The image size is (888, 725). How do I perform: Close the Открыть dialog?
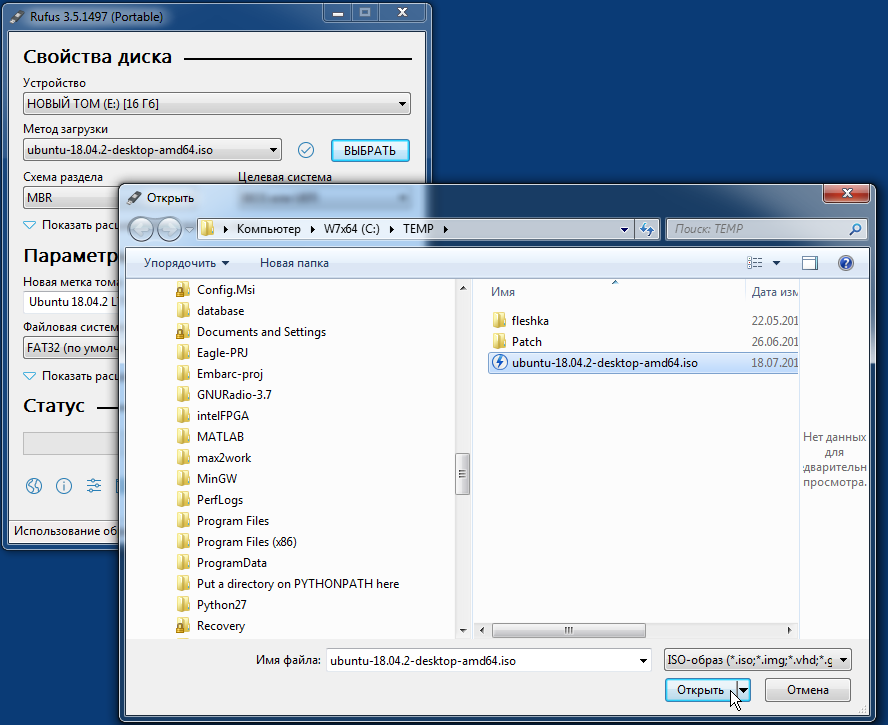pyautogui.click(x=847, y=193)
